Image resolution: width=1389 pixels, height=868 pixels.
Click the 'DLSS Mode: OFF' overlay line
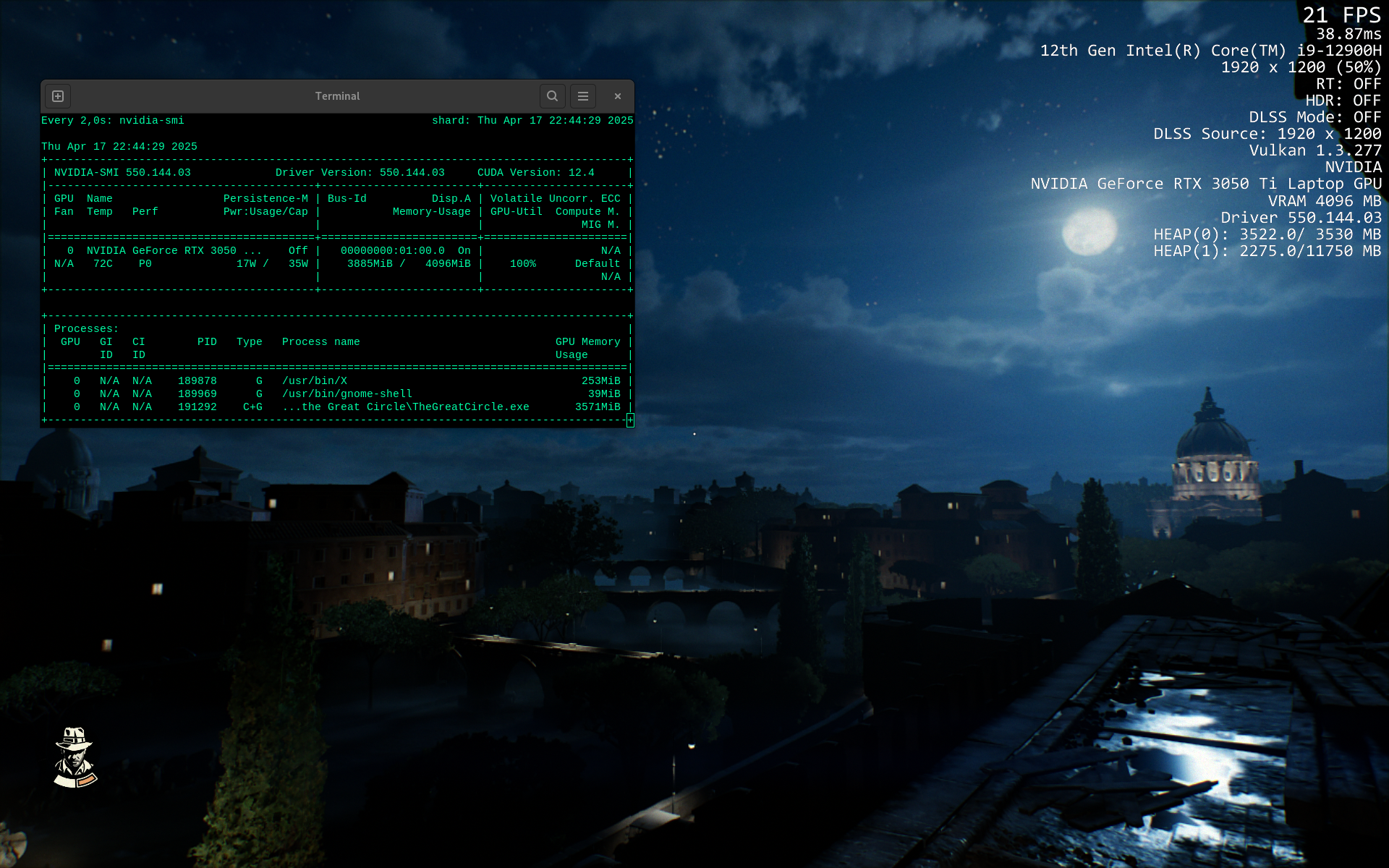(1315, 117)
